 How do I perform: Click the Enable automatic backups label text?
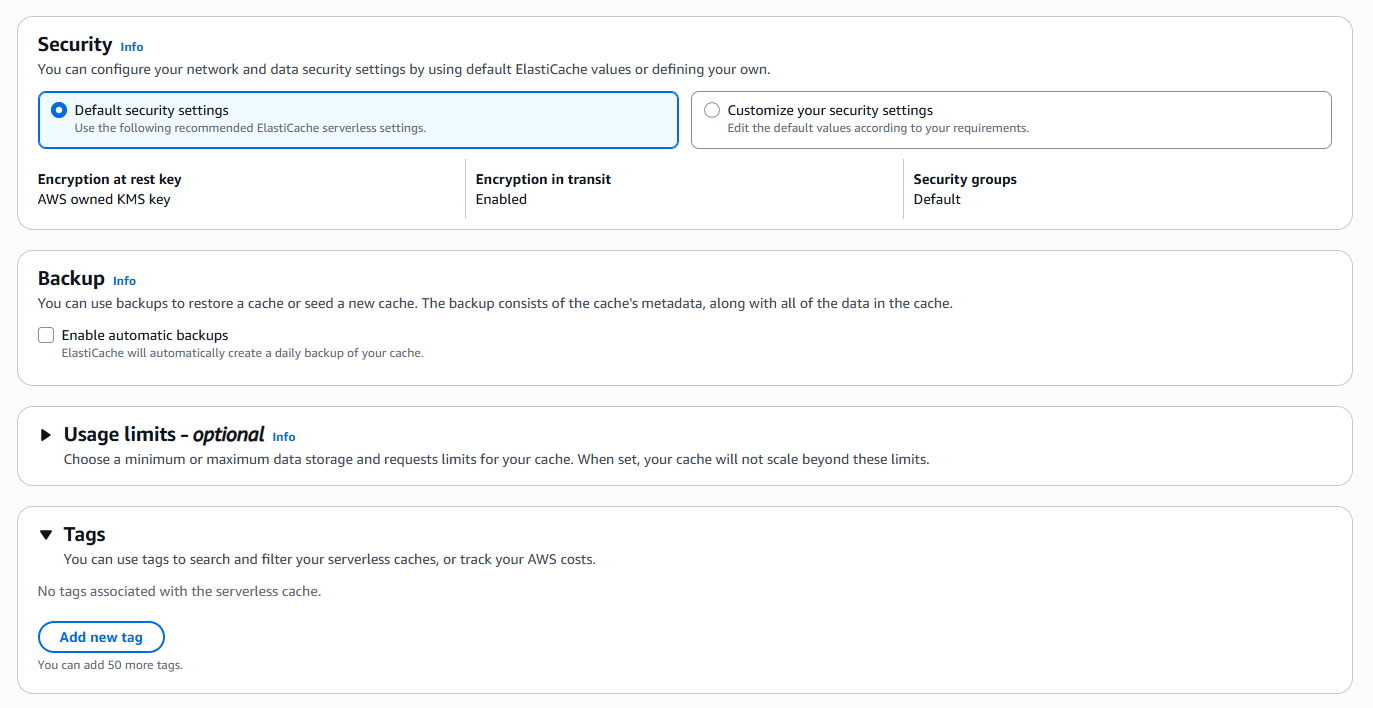[145, 335]
